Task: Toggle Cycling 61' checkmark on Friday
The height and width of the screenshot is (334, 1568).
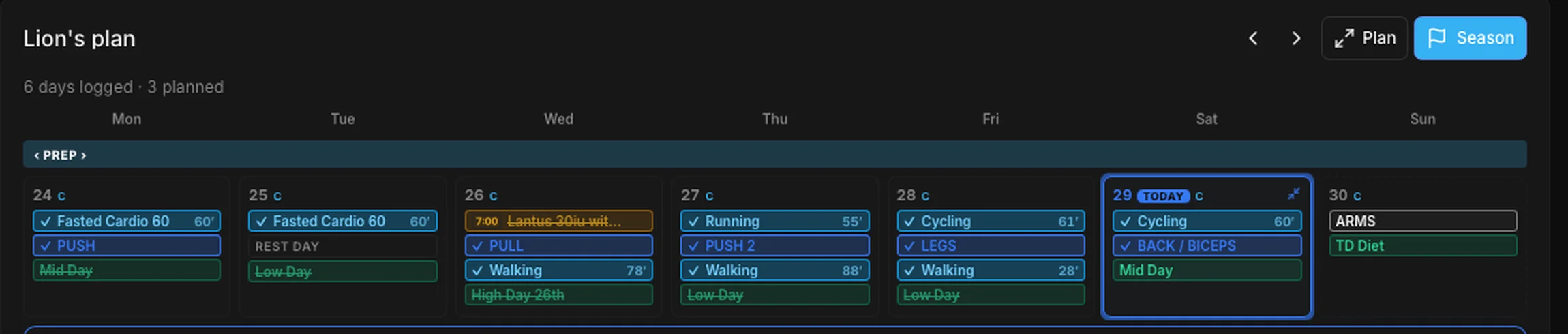Action: tap(910, 221)
